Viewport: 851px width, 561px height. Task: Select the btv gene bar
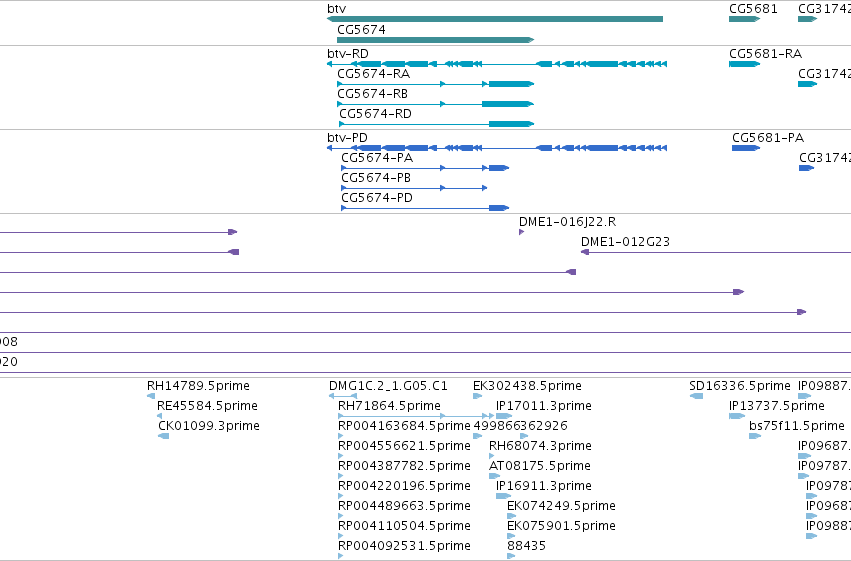495,19
